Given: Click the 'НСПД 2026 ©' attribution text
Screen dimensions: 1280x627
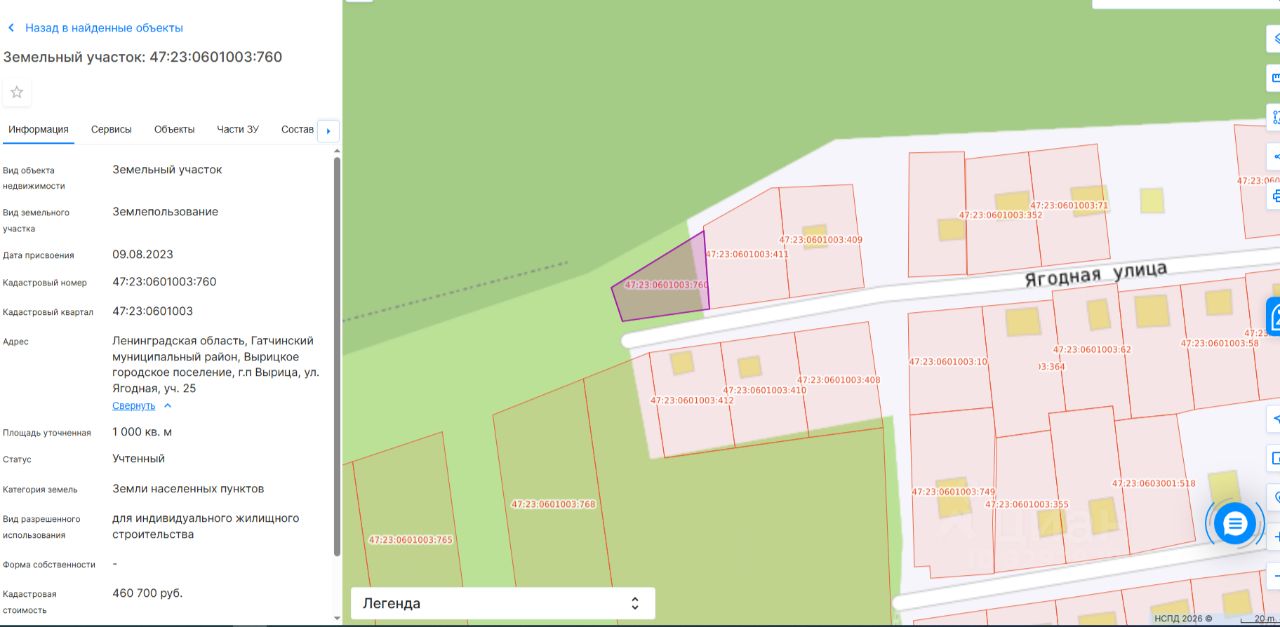Looking at the screenshot, I should pos(1183,619).
